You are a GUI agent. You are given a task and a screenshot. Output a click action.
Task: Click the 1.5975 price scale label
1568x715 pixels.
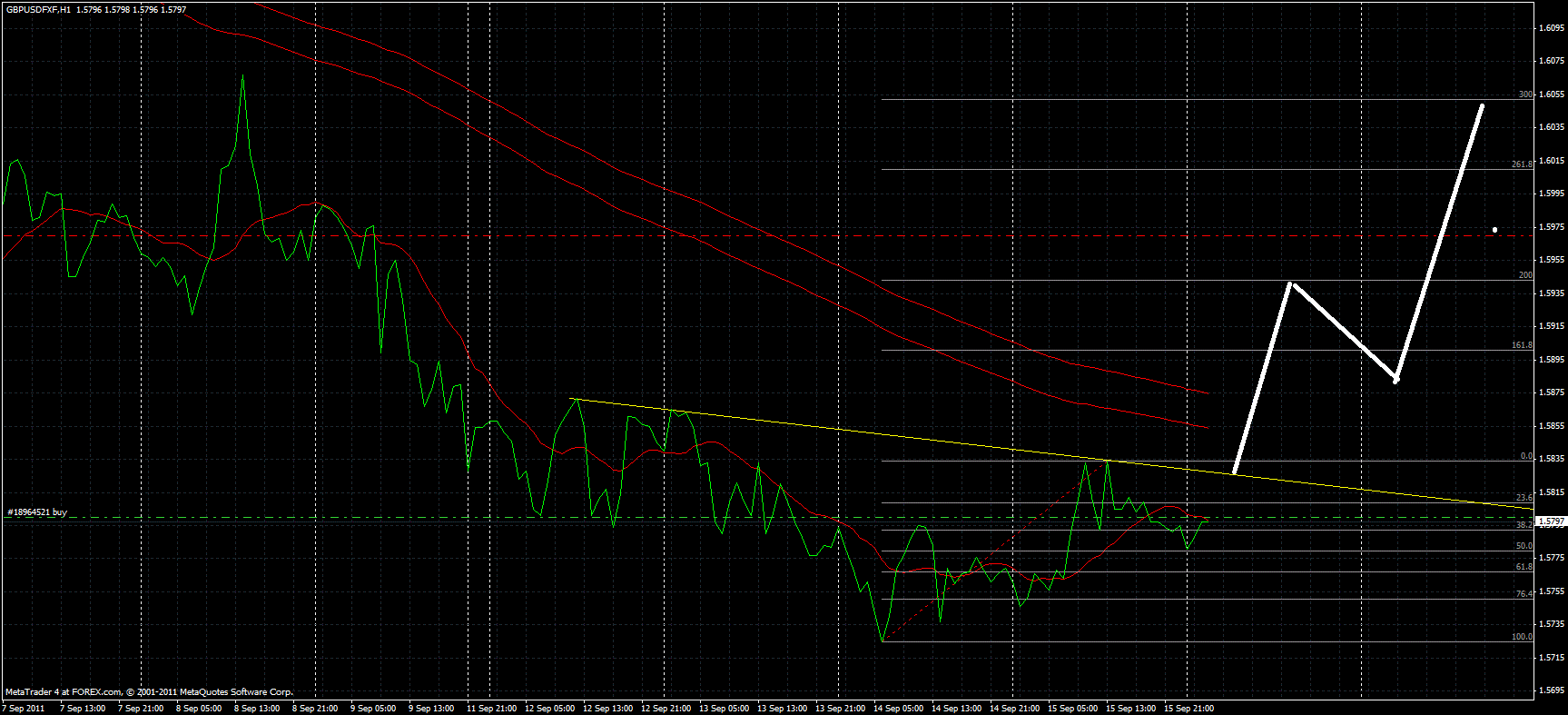pos(1552,227)
